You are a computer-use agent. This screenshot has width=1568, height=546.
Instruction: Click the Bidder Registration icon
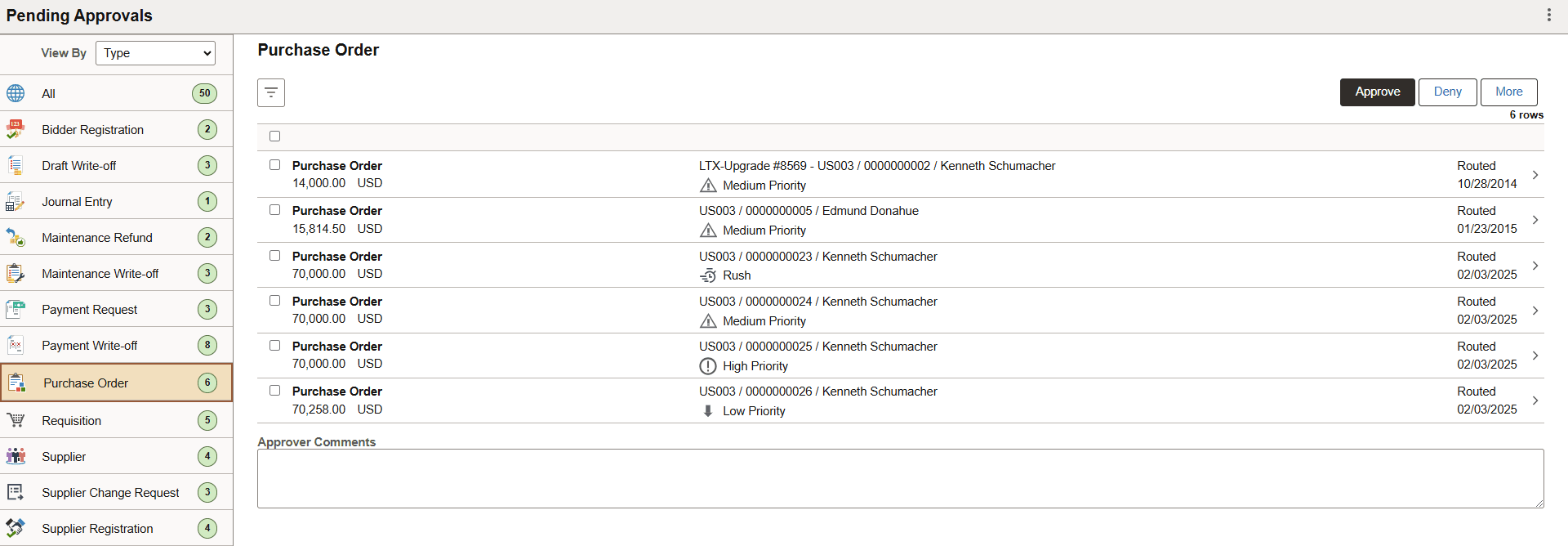point(16,128)
